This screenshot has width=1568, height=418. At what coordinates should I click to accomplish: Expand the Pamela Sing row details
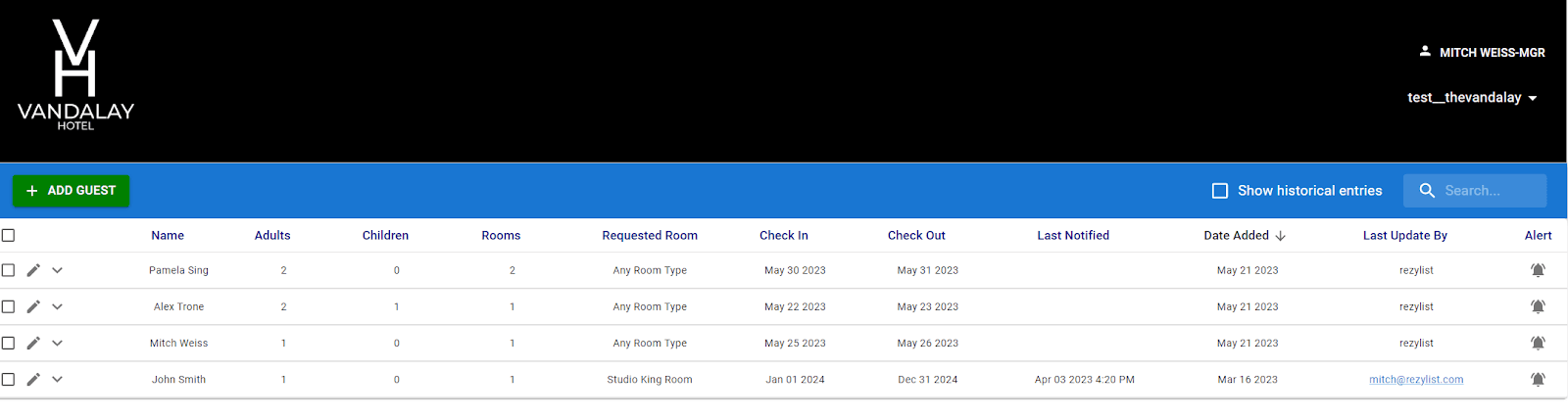57,270
